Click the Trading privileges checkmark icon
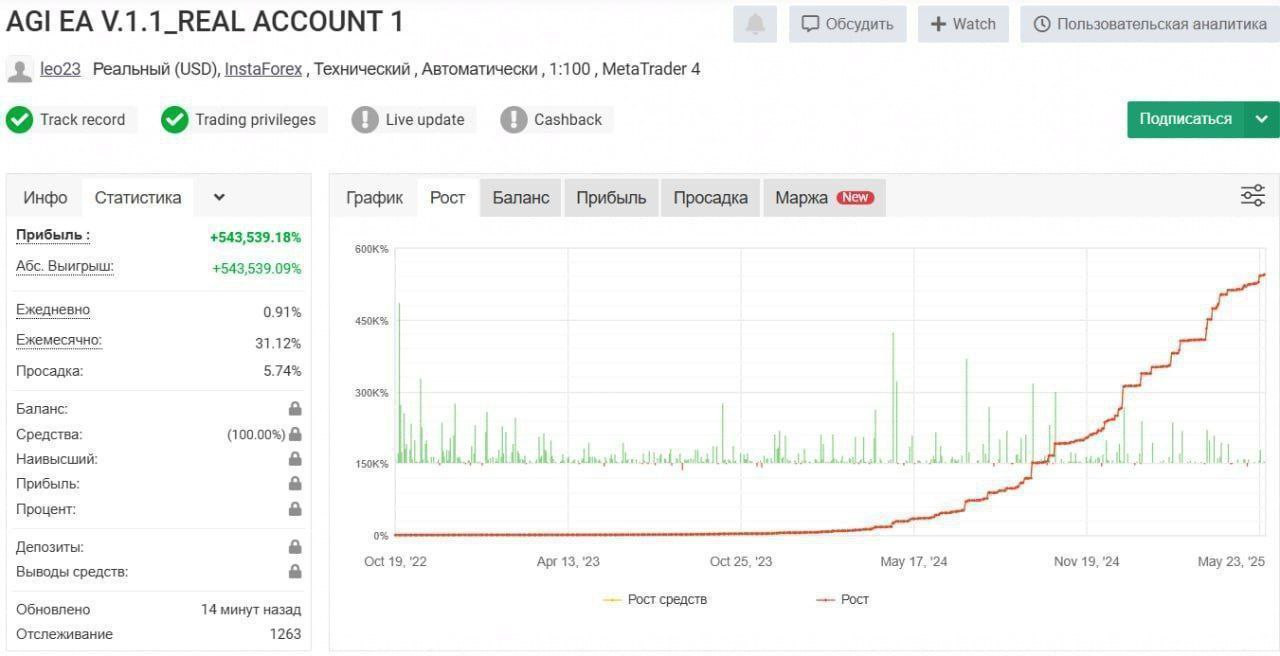Screen dimensions: 1280x656 click(175, 120)
